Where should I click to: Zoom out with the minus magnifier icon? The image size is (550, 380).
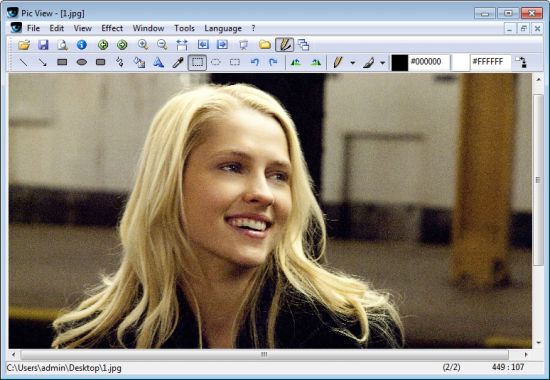coord(162,45)
